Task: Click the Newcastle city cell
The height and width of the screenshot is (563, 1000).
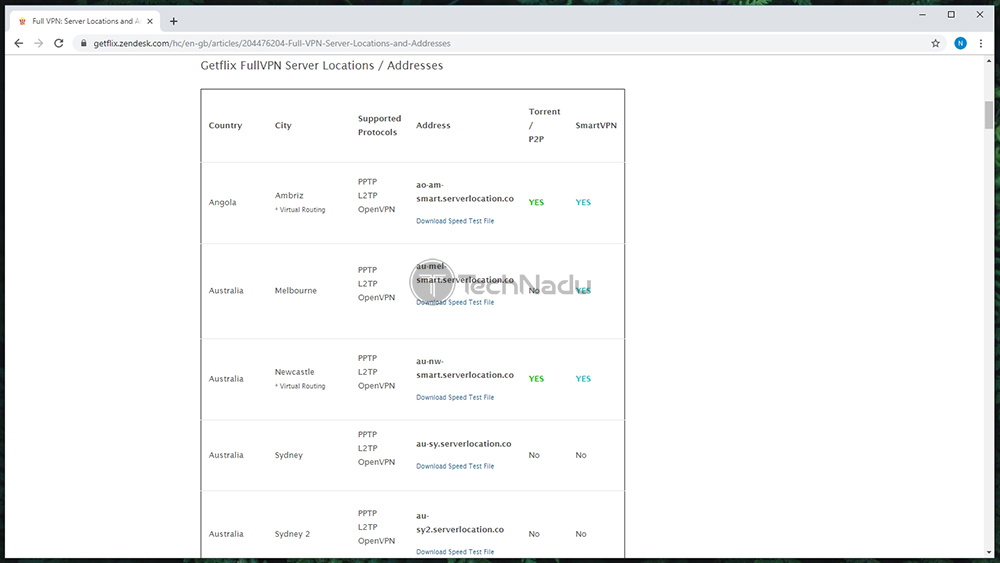Action: click(295, 372)
